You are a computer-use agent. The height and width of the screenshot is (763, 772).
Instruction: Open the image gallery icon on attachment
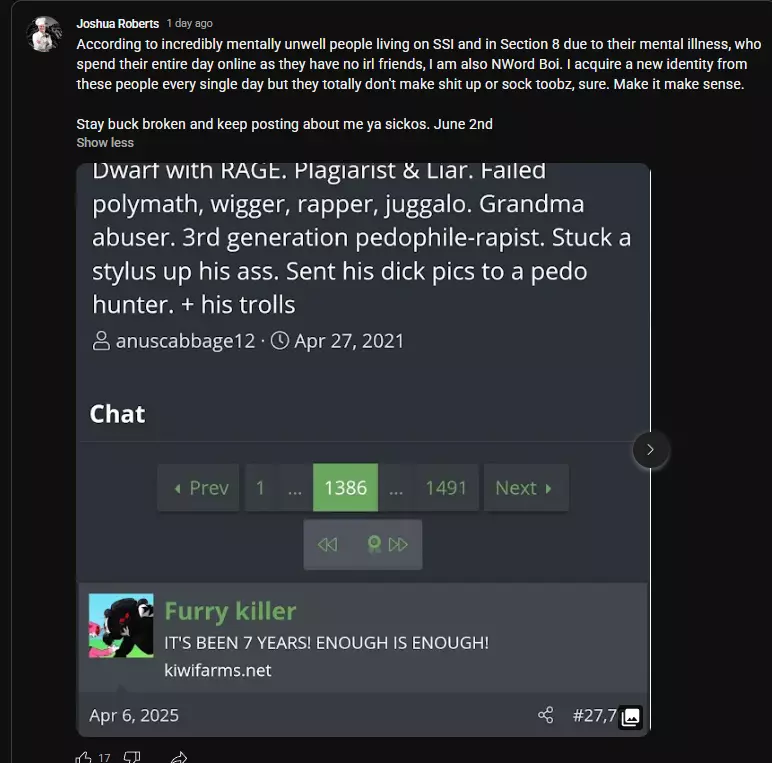click(x=631, y=717)
